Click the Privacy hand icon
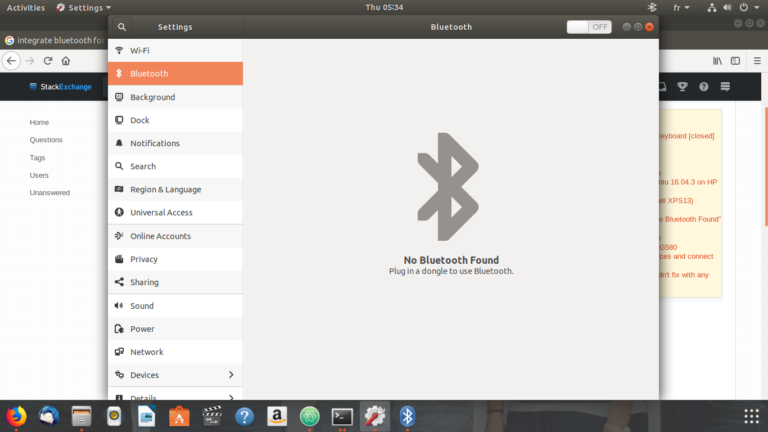 click(119, 259)
